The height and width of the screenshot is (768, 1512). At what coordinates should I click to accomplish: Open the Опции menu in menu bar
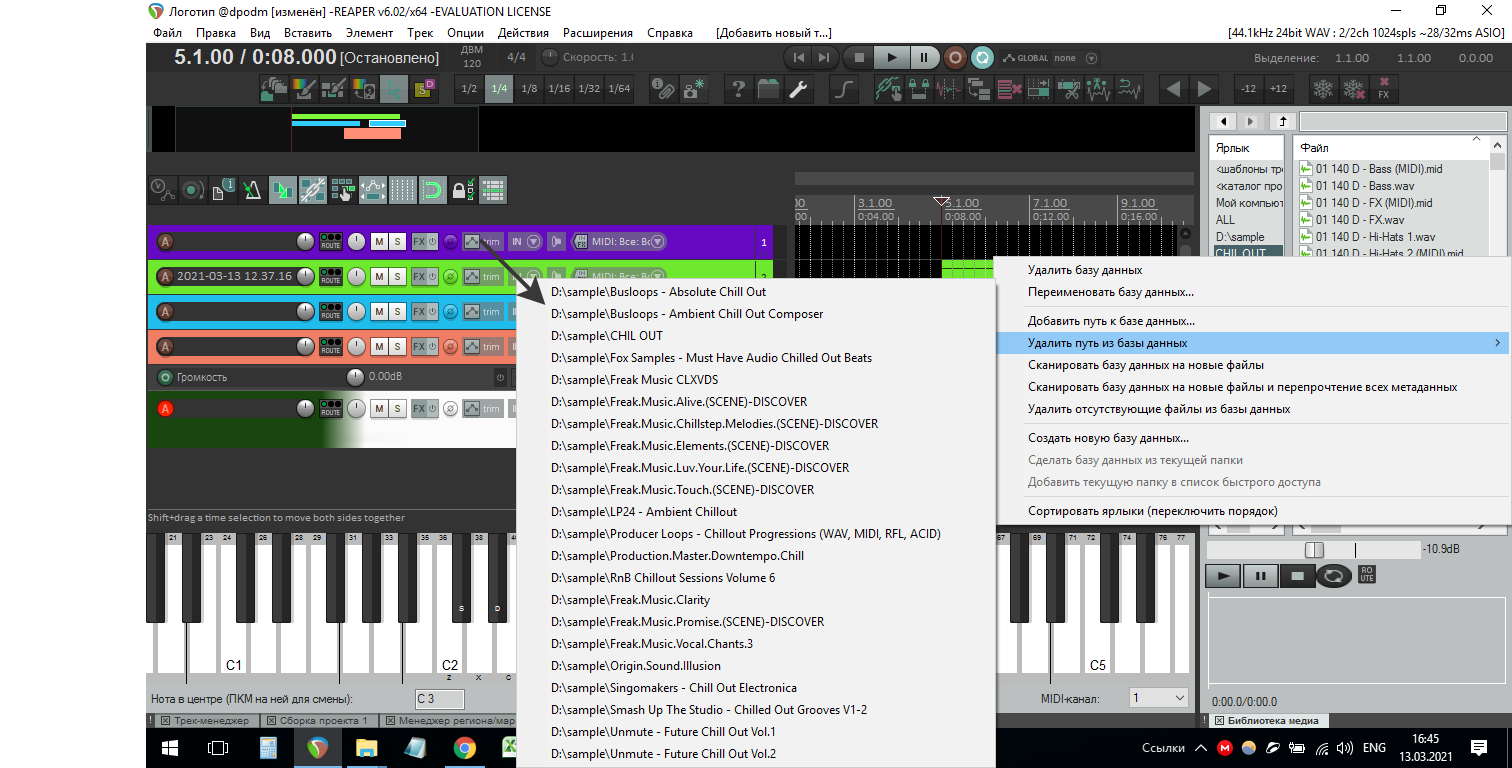tap(465, 33)
